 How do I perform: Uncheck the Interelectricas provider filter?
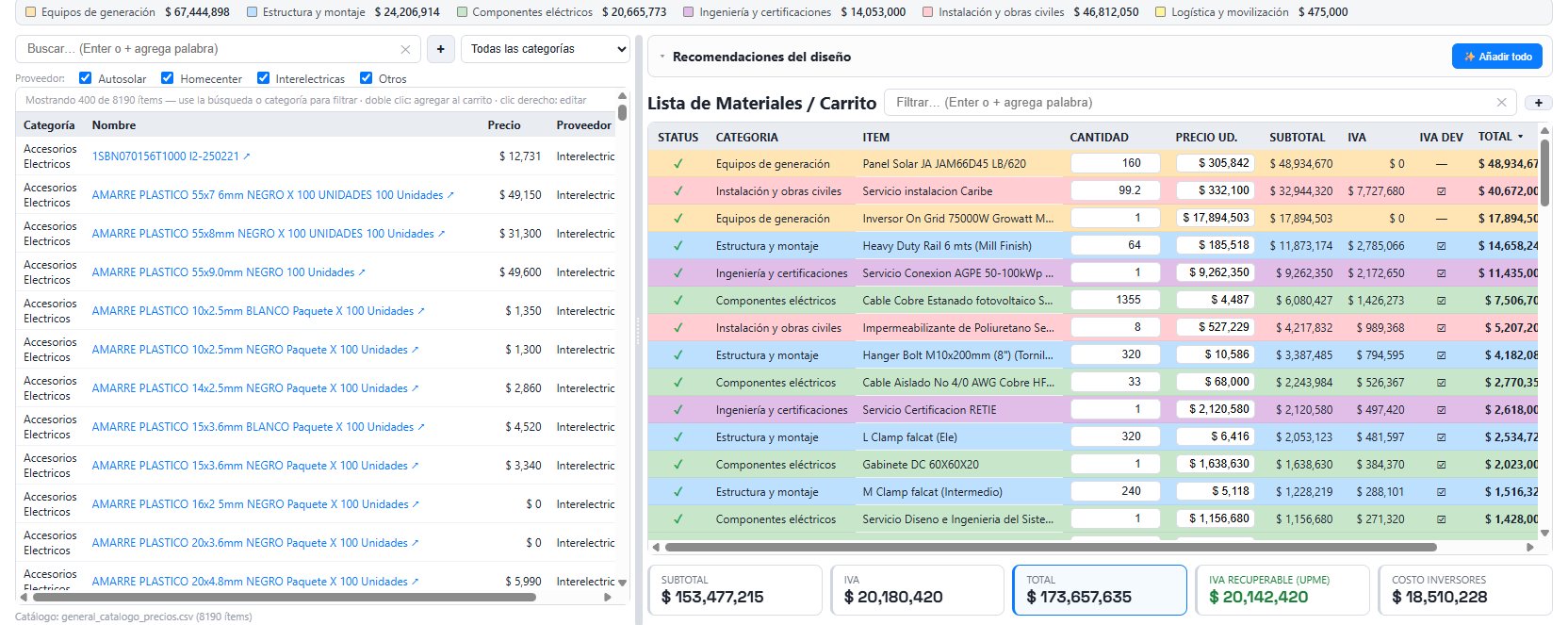tap(263, 78)
